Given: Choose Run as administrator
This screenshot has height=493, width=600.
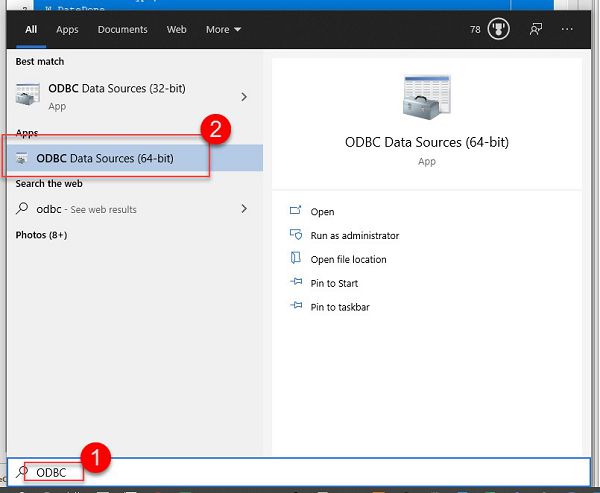Looking at the screenshot, I should (x=355, y=235).
